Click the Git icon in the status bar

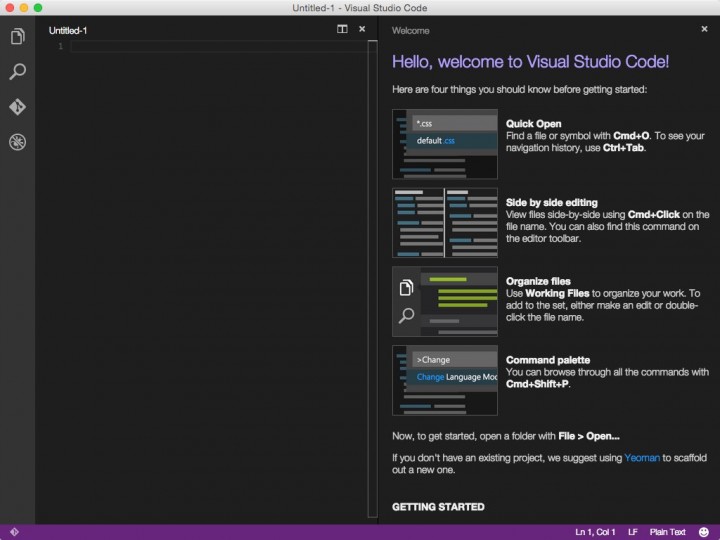14,532
